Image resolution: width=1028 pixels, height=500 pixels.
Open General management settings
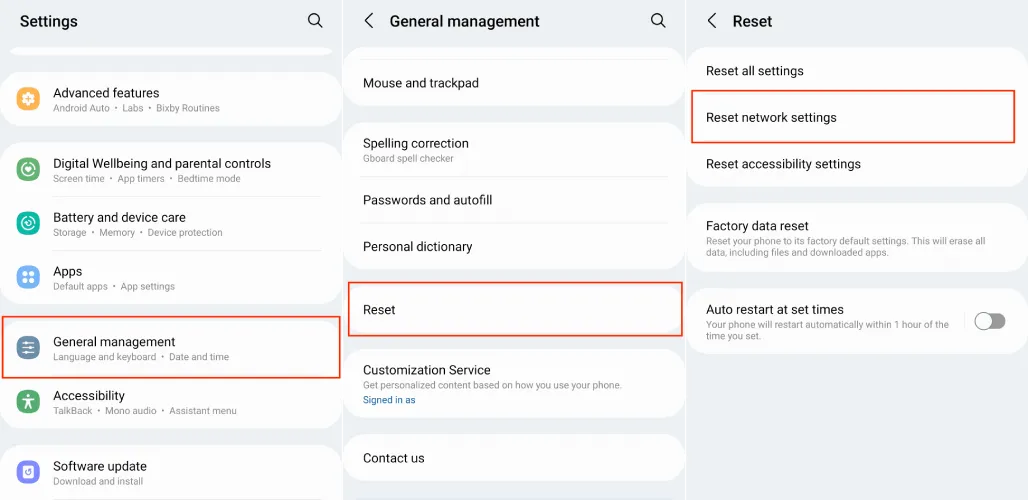click(x=171, y=348)
